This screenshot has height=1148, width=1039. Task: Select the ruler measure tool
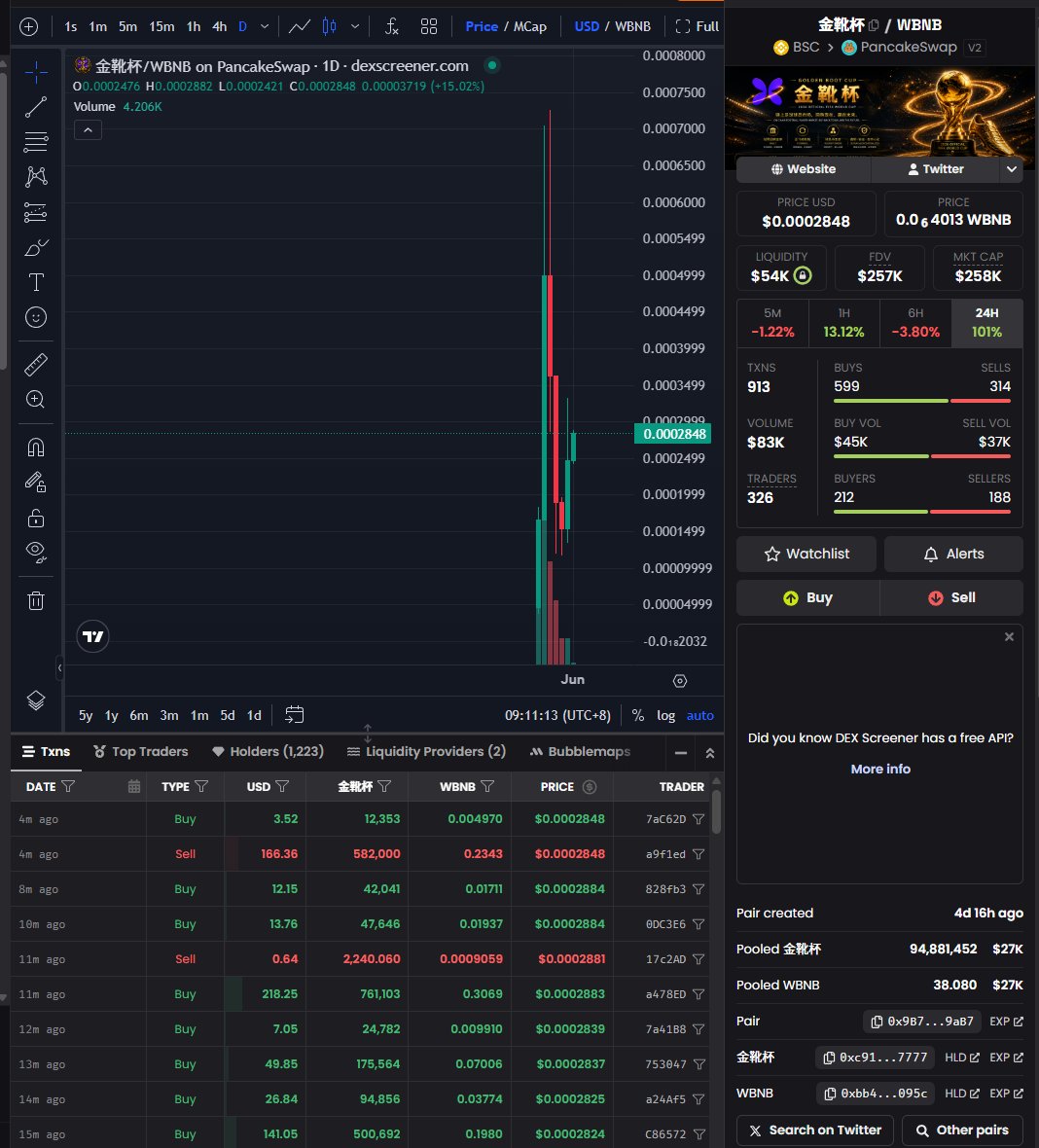35,365
